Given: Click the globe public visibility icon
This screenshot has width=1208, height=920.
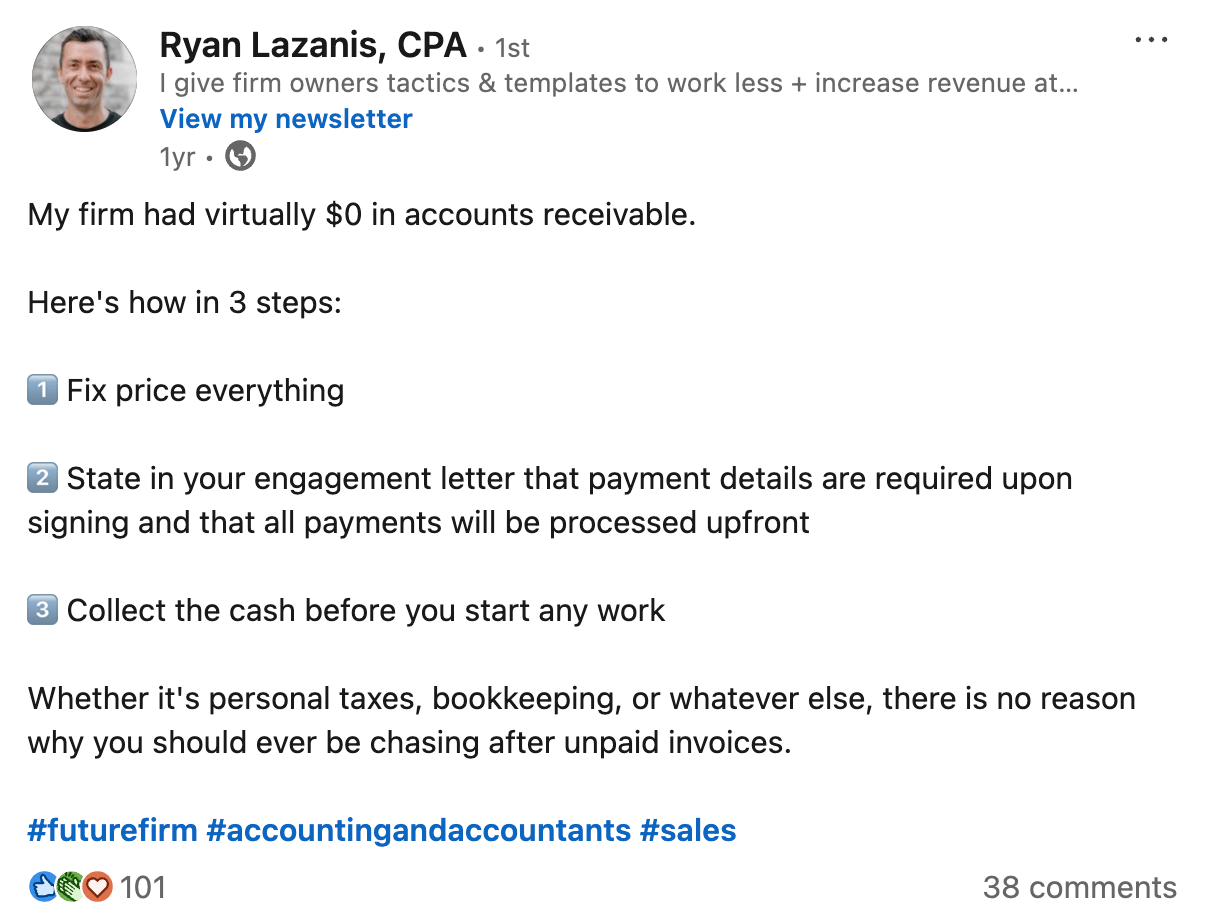Looking at the screenshot, I should 240,156.
